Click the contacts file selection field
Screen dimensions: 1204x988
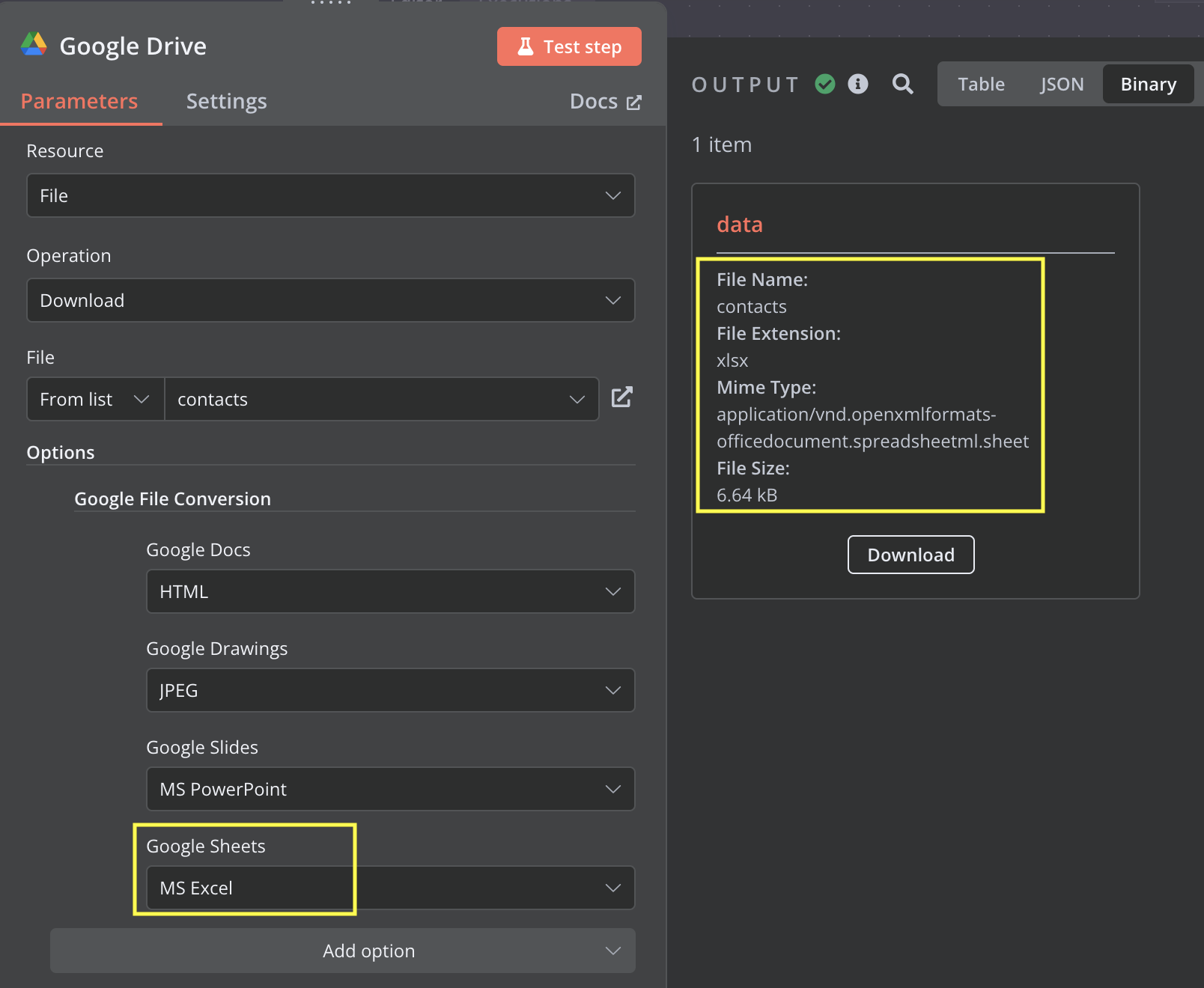coord(378,399)
